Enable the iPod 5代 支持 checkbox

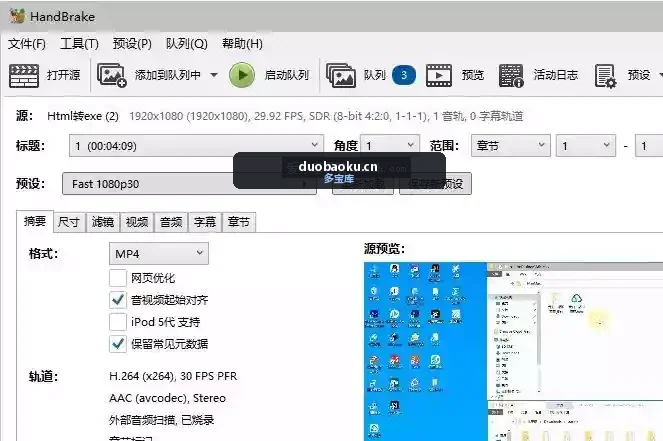(118, 322)
